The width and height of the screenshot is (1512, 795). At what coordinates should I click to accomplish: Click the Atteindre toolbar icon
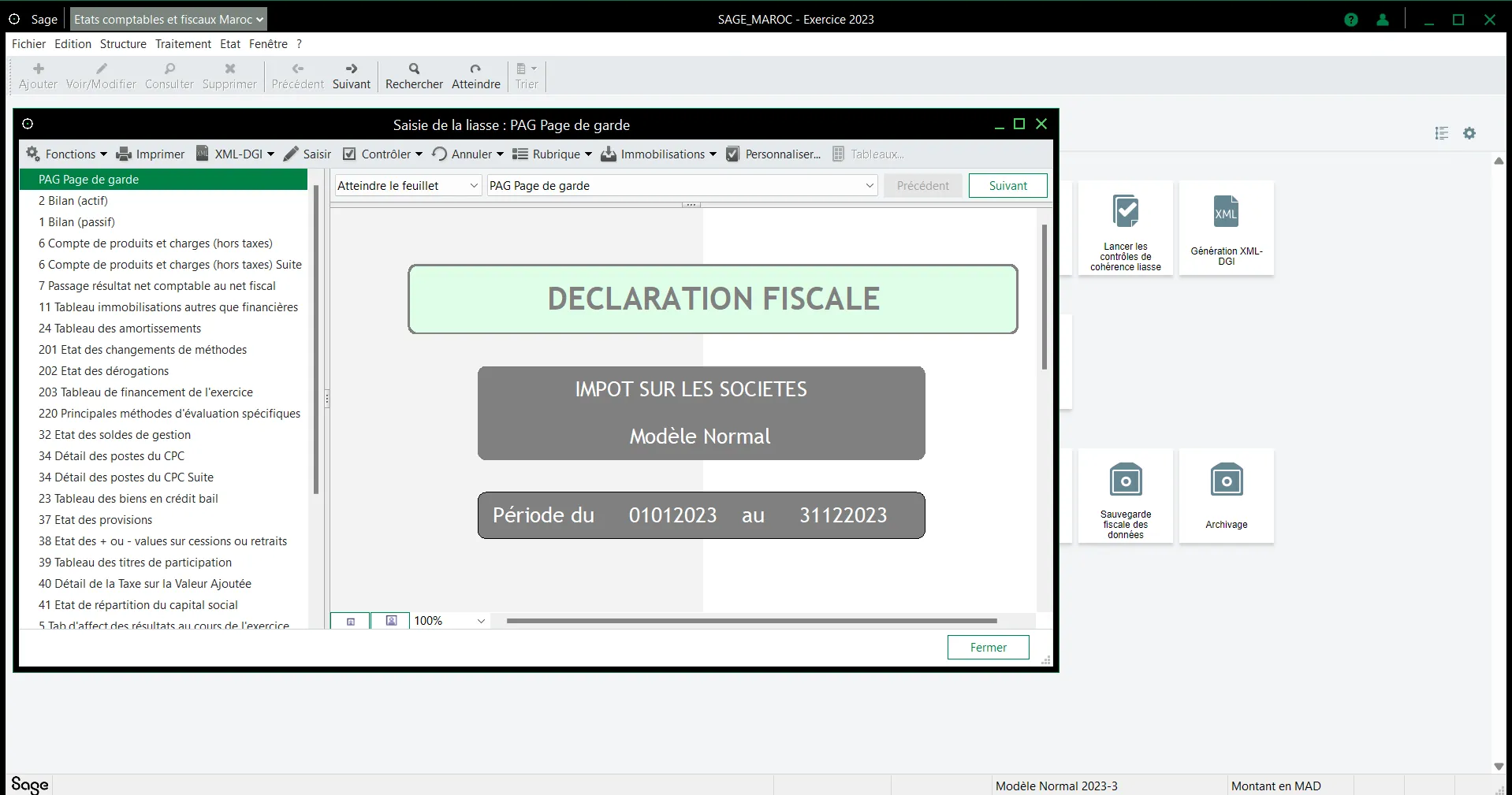point(475,69)
